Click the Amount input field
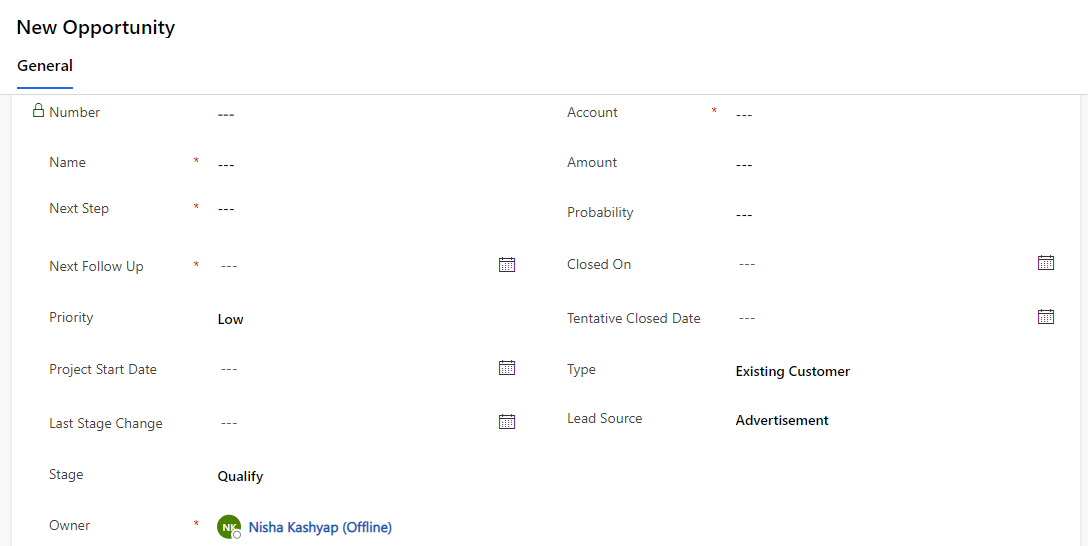1088x546 pixels. click(890, 164)
